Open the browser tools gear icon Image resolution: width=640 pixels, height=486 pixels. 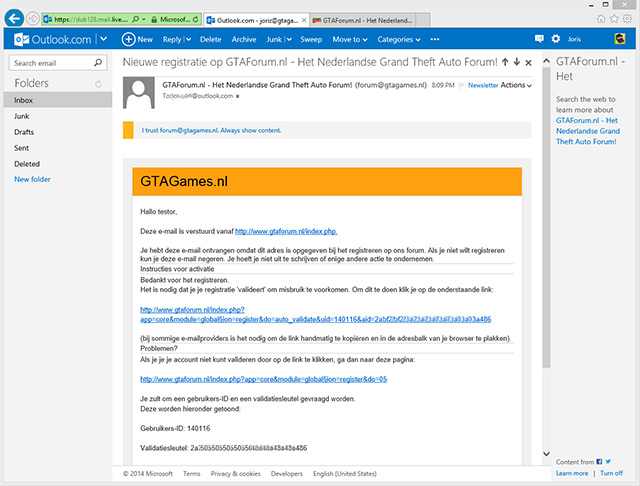(627, 19)
